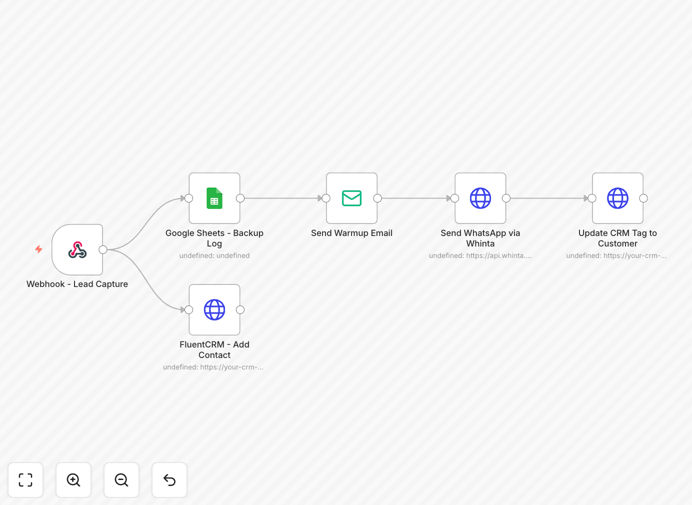Click the red trigger lightning bolt icon
Viewport: 692px width, 505px height.
(x=39, y=249)
